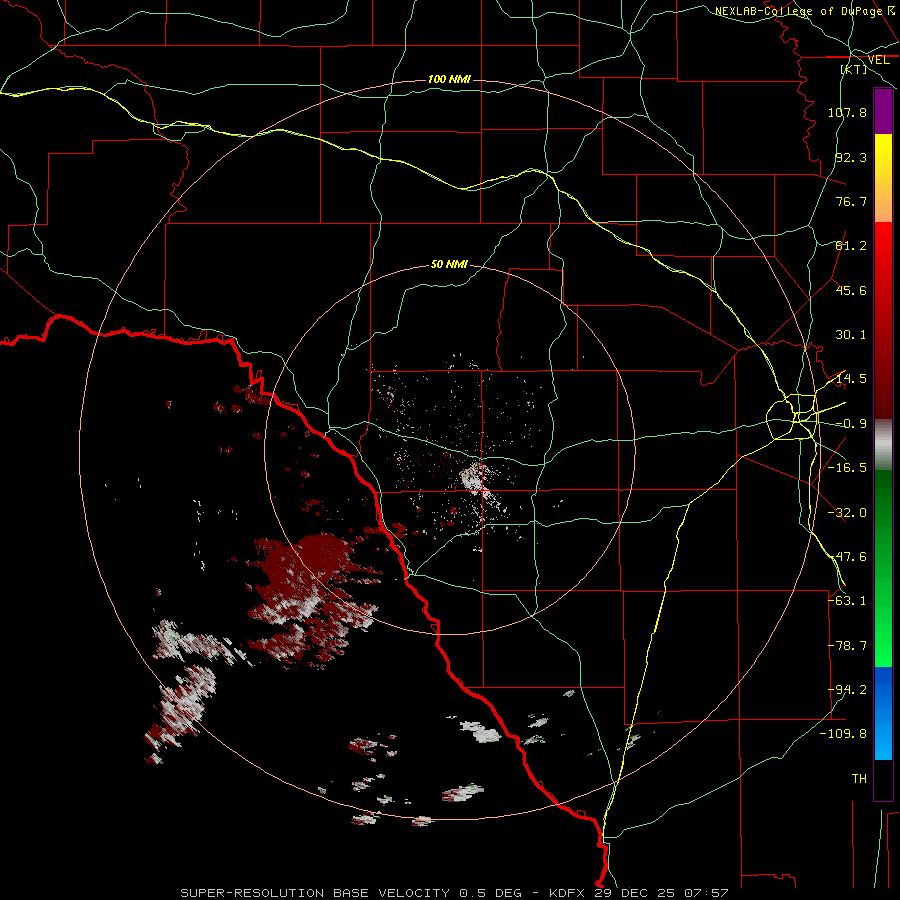Click the 30.1 velocity scale value
This screenshot has width=900, height=900.
pyautogui.click(x=851, y=335)
